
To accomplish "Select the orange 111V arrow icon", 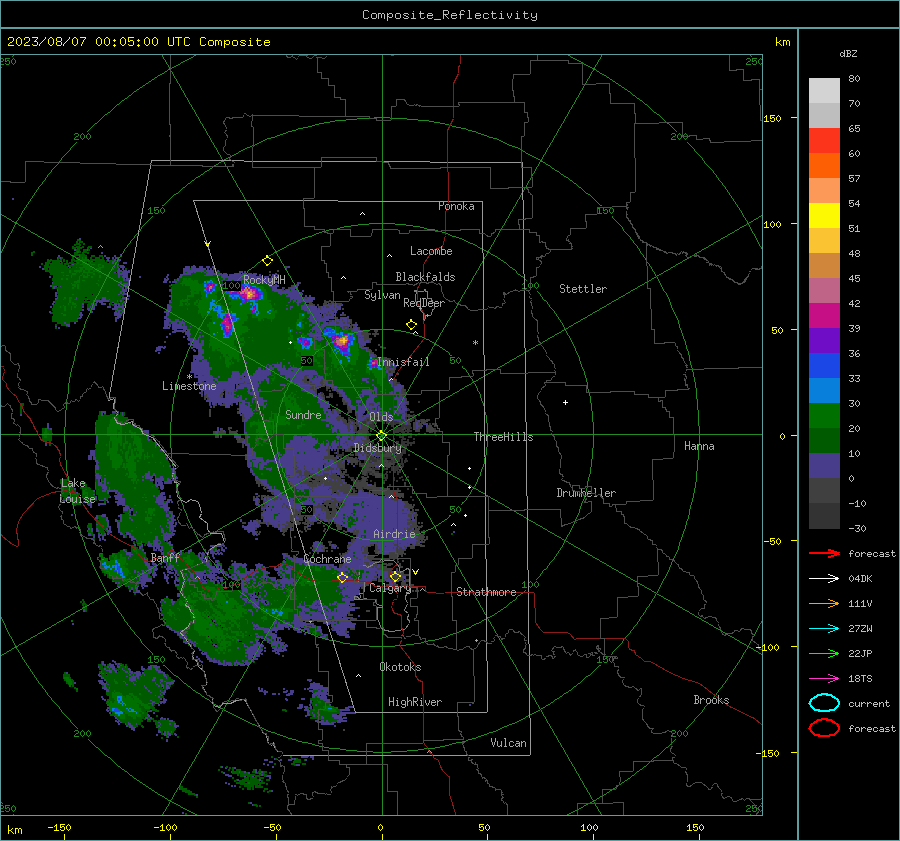I will click(824, 603).
